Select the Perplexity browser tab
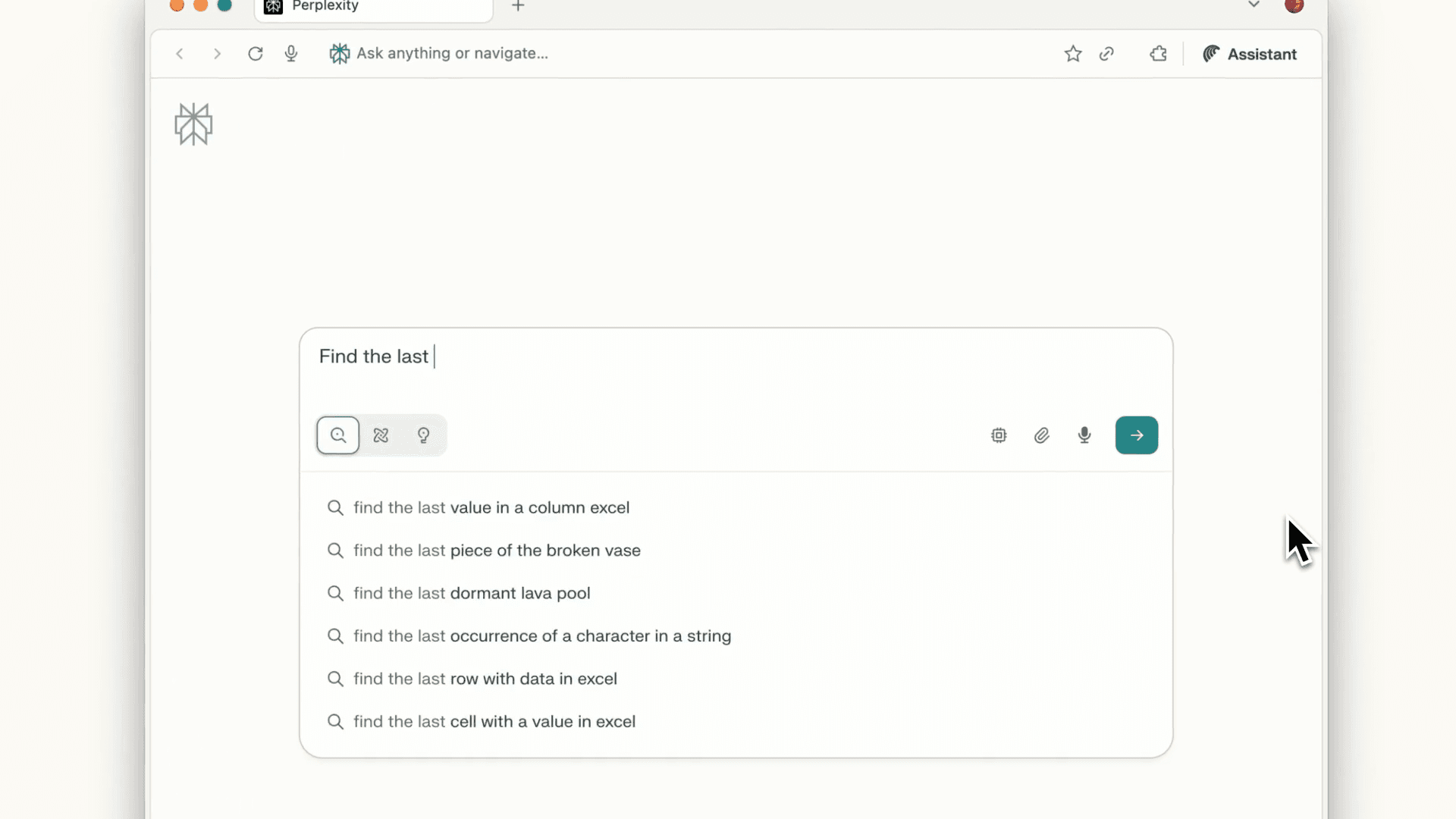The width and height of the screenshot is (1456, 819). (374, 8)
